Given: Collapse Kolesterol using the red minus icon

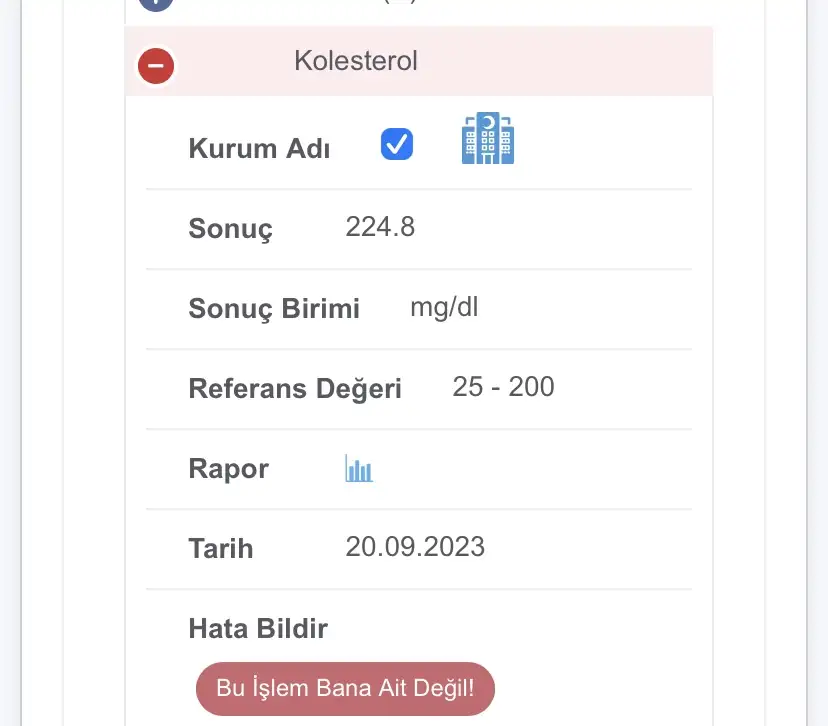Looking at the screenshot, I should click(x=156, y=66).
